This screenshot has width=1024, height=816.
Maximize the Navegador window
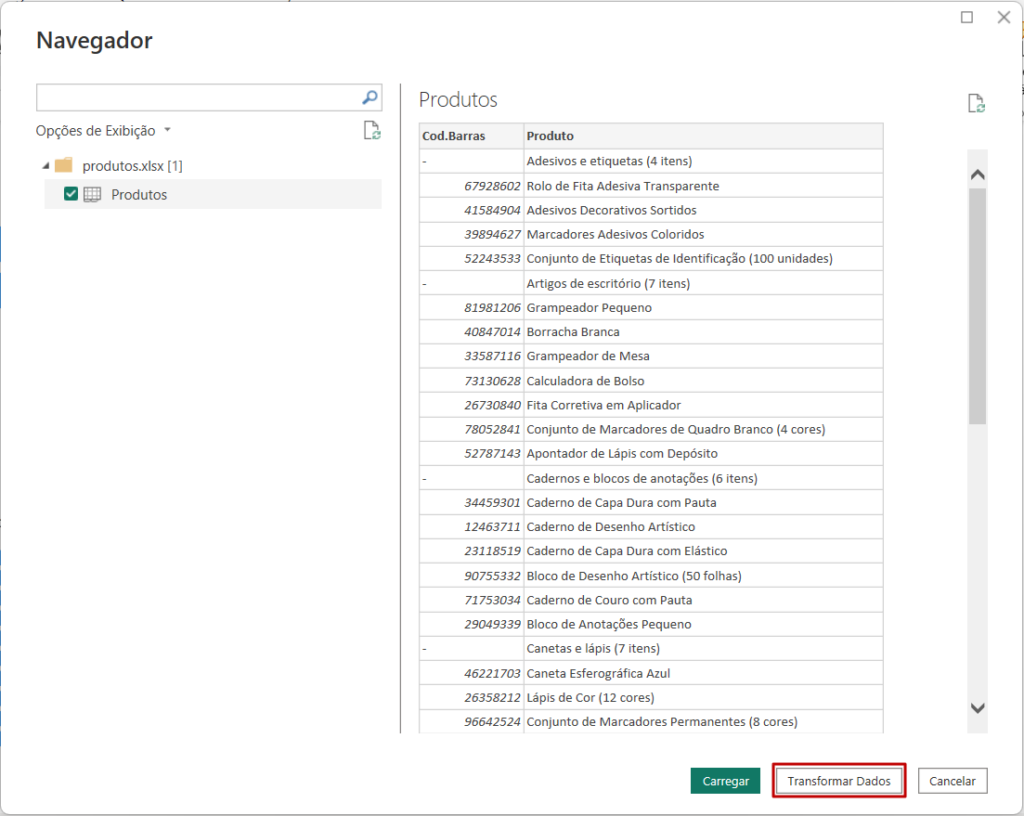pos(967,17)
